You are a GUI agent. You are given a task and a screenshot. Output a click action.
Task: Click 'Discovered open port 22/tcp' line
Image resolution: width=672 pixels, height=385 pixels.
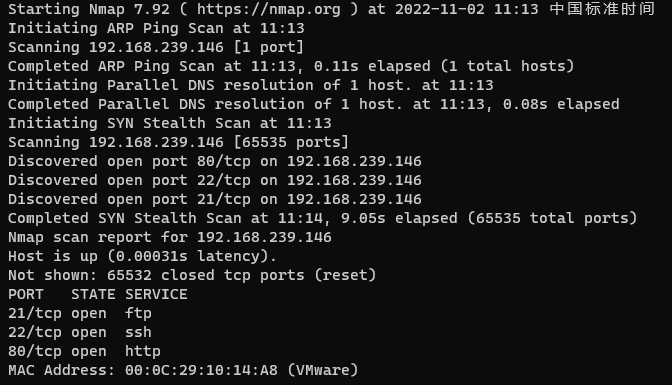[215, 180]
